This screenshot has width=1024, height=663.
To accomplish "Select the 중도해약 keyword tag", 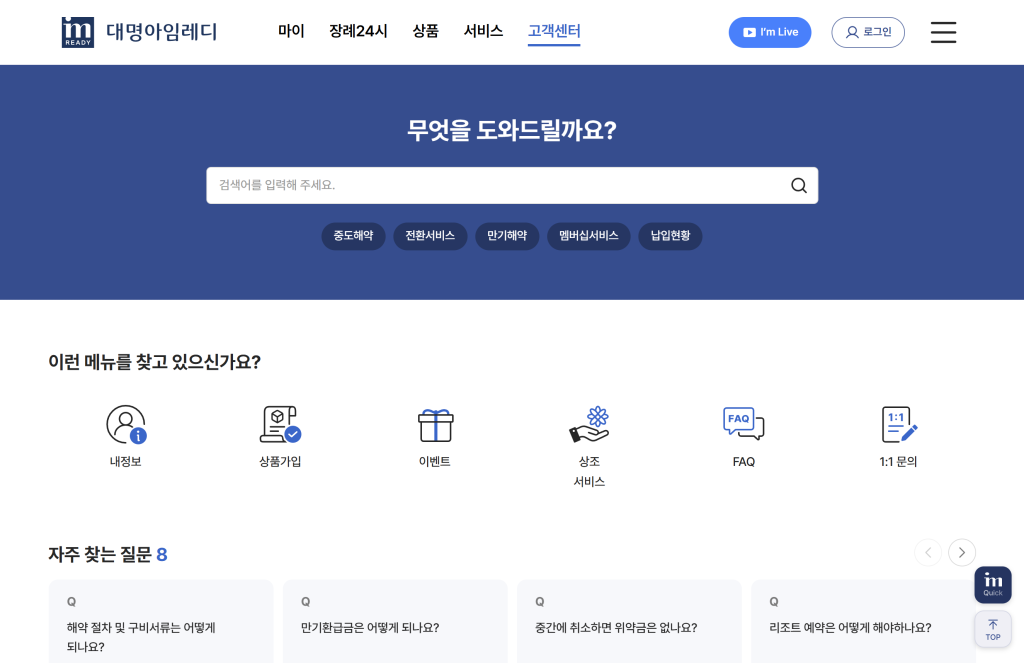I will (x=353, y=236).
